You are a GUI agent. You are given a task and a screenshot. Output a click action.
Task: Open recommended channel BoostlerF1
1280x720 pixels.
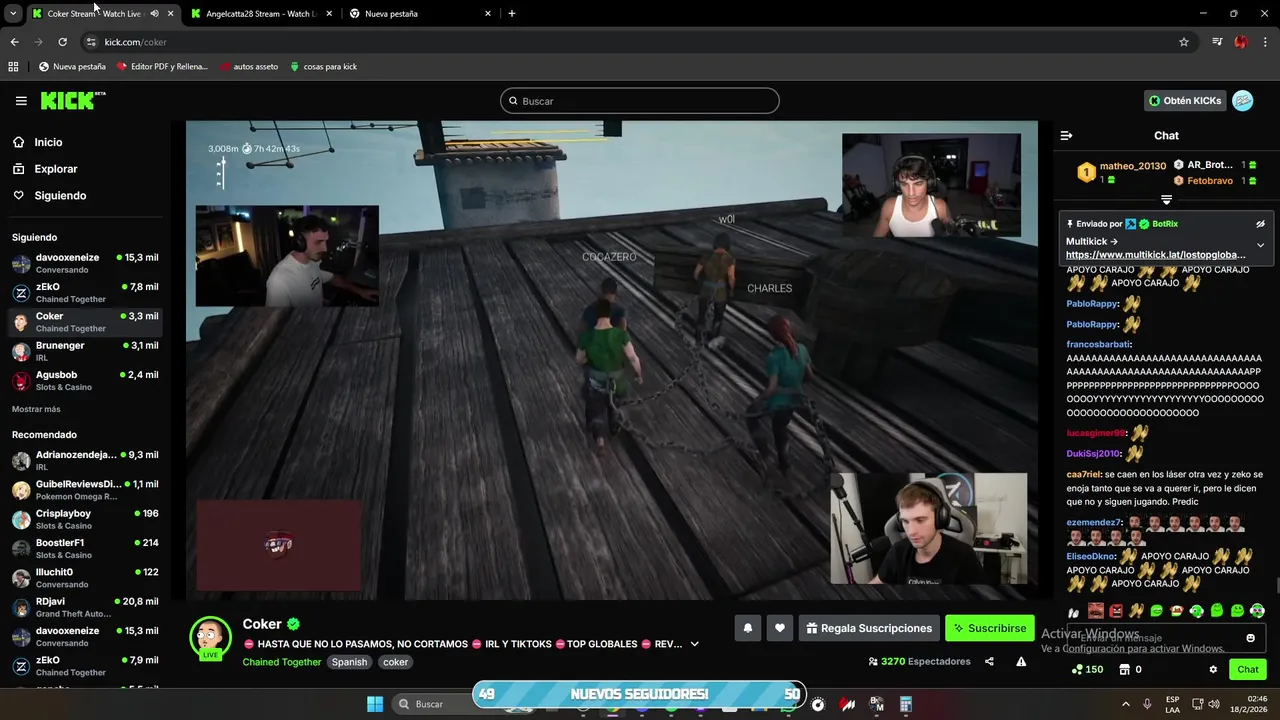tap(85, 548)
